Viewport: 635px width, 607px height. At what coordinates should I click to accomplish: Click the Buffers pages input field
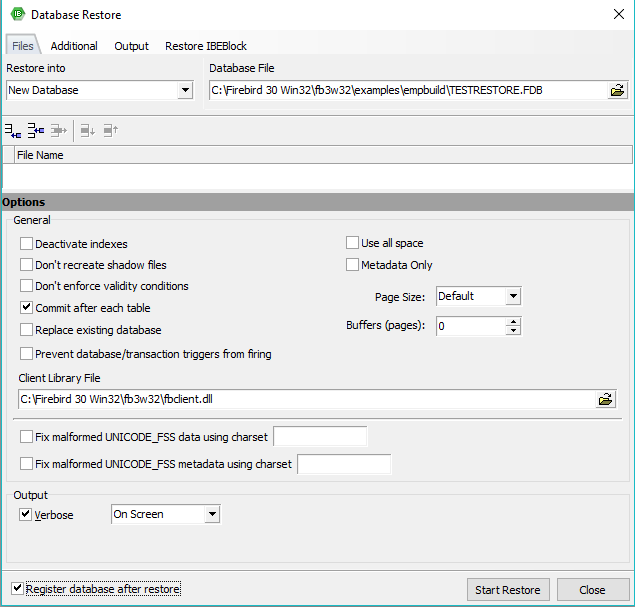click(471, 326)
